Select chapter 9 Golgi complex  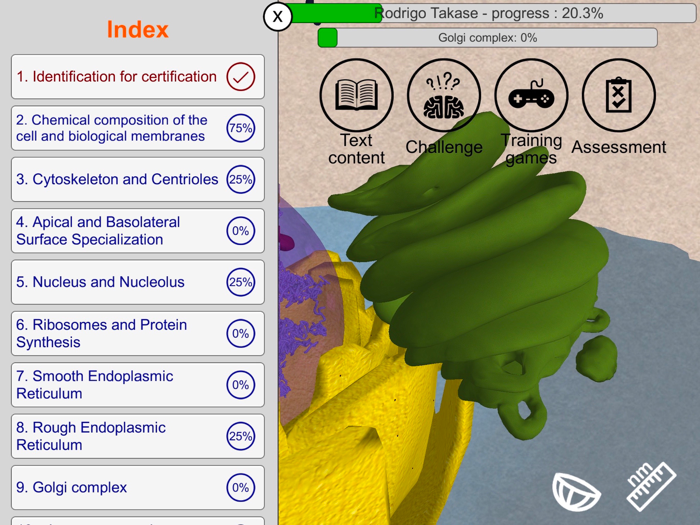coord(138,488)
